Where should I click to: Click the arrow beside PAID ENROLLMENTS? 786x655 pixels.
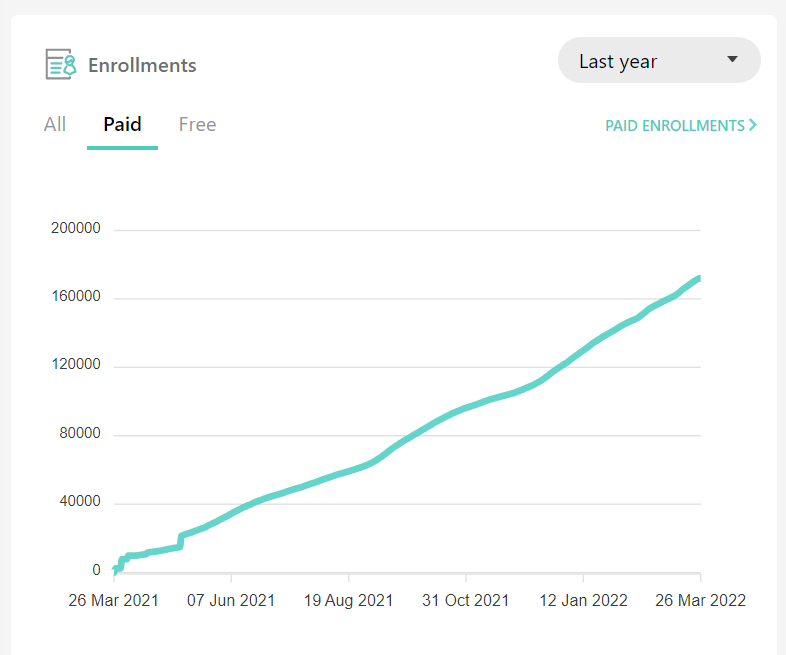(x=752, y=126)
